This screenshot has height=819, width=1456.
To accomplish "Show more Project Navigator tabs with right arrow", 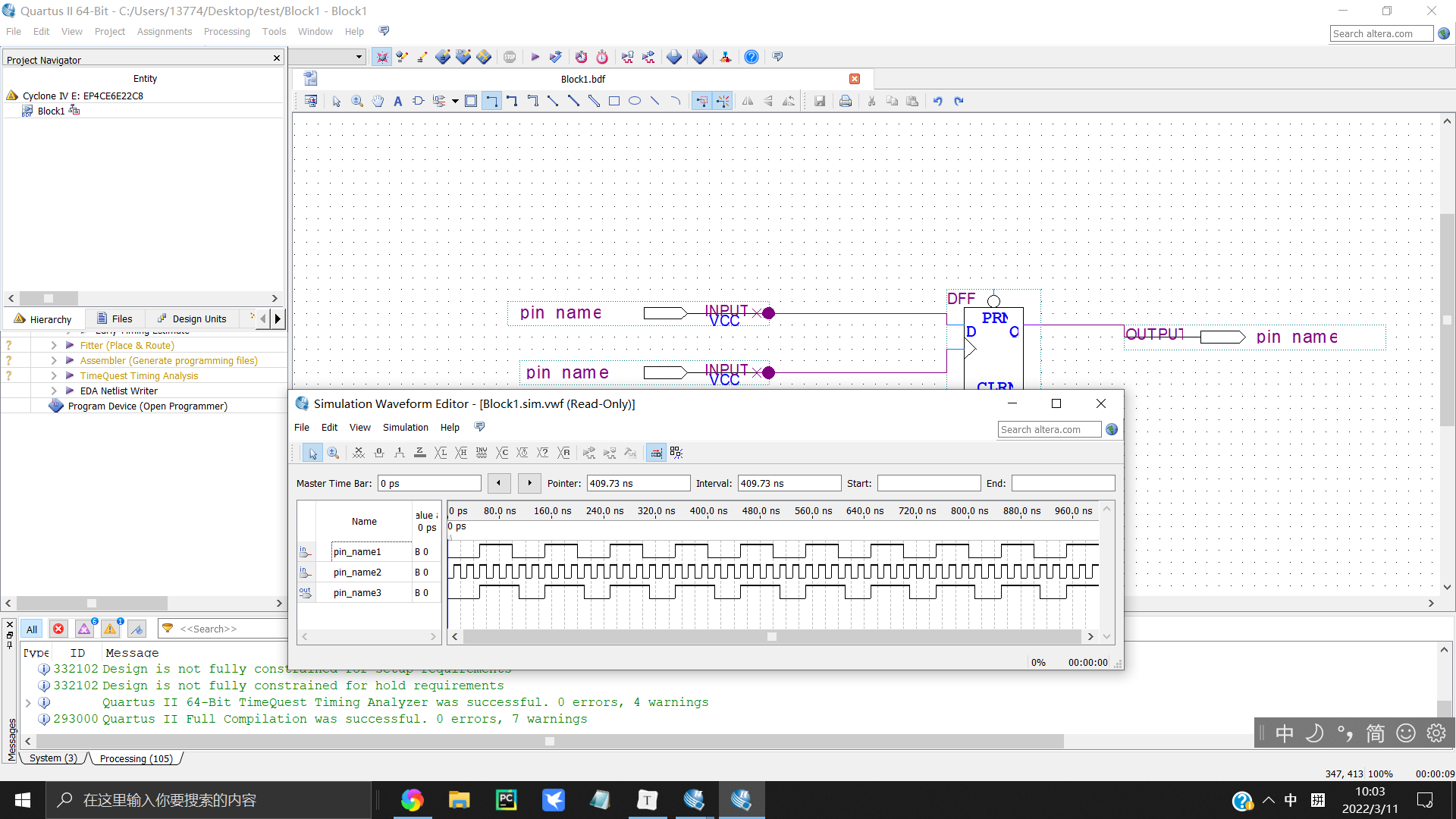I will pos(278,318).
